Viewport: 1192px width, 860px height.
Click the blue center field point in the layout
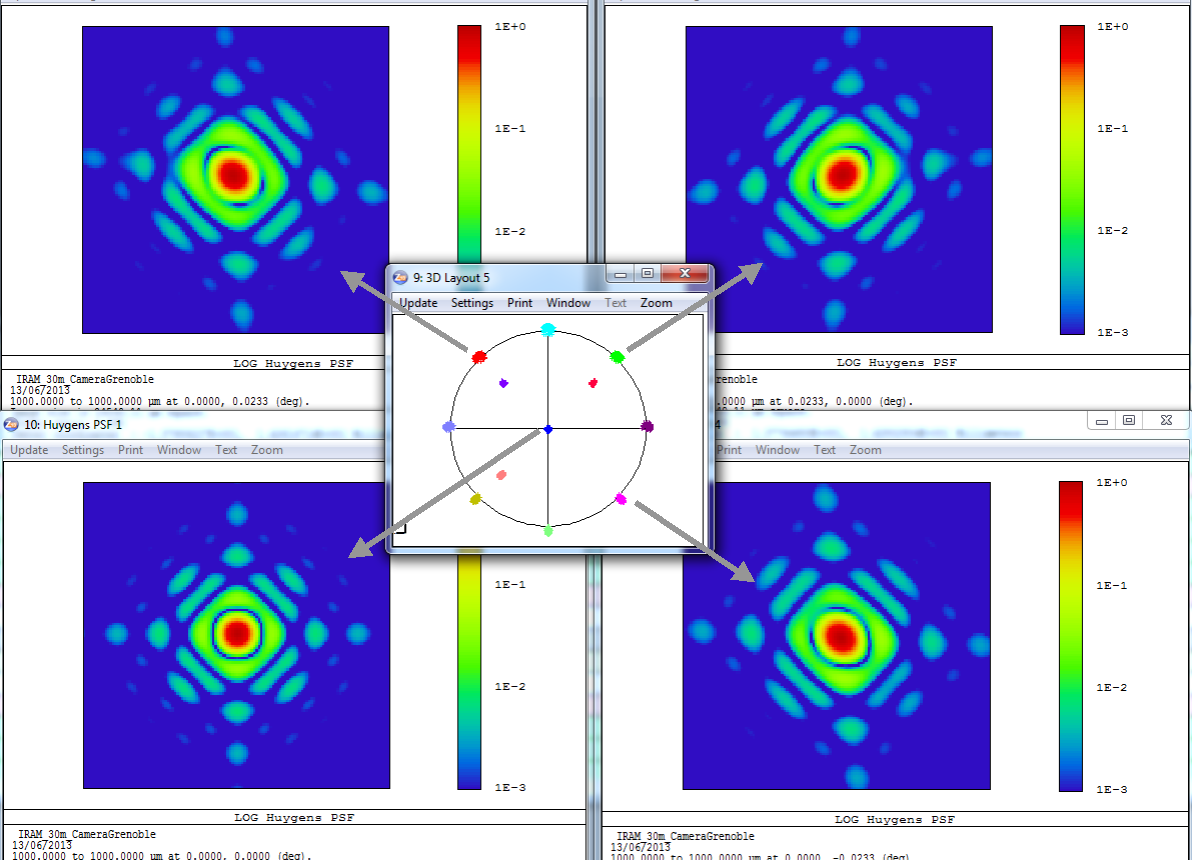547,429
